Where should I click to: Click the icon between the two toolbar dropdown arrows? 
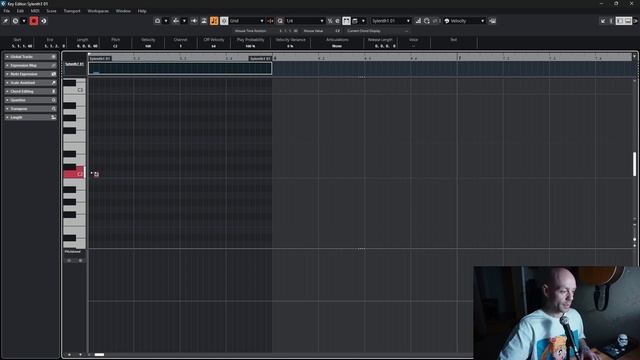[x=176, y=21]
